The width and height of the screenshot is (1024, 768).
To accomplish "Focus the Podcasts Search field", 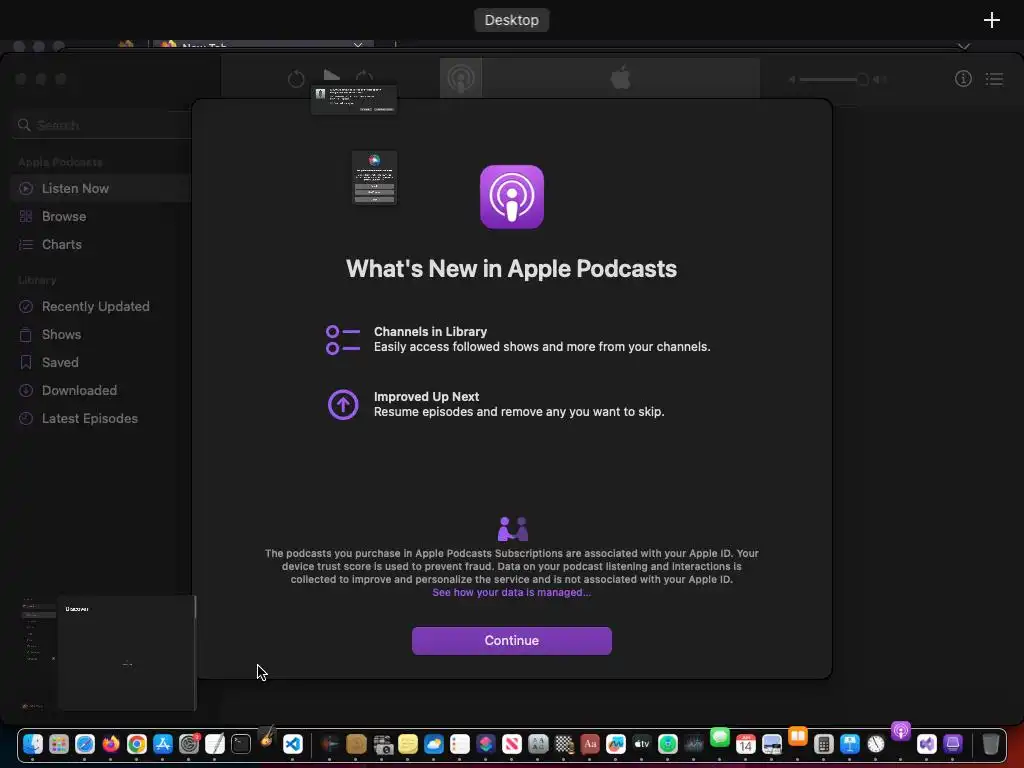I will point(101,125).
